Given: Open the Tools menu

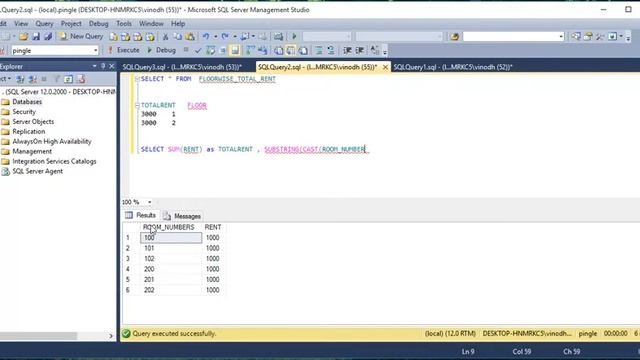Looking at the screenshot, I should pyautogui.click(x=124, y=24).
